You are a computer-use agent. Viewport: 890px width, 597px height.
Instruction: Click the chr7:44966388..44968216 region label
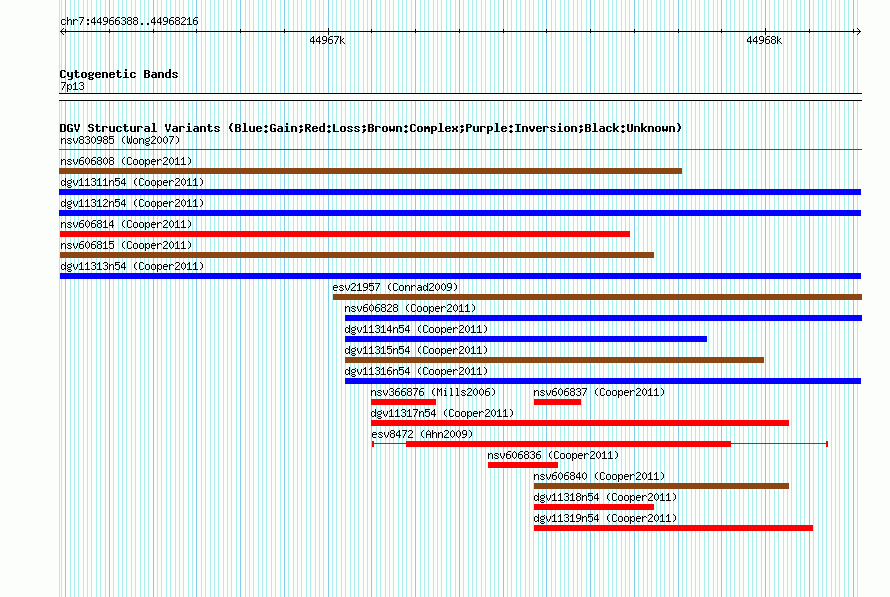pyautogui.click(x=129, y=22)
